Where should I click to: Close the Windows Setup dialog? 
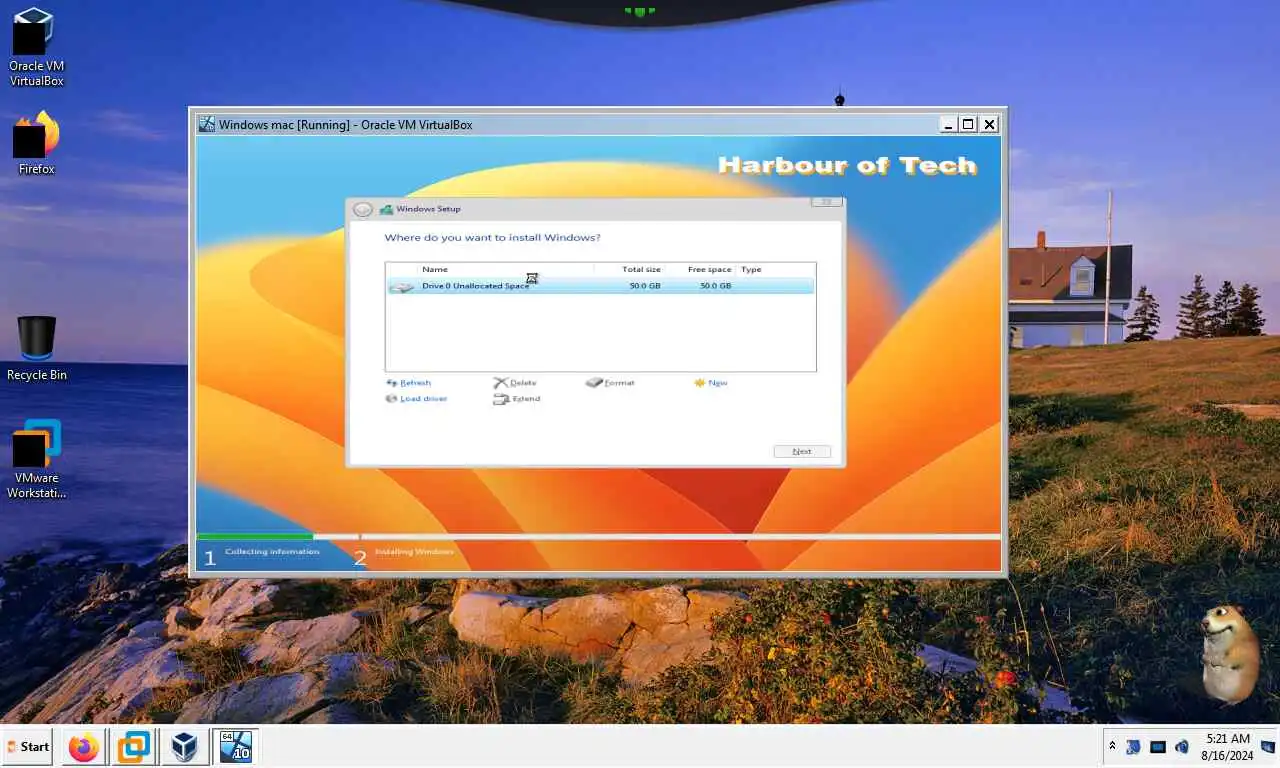click(826, 202)
